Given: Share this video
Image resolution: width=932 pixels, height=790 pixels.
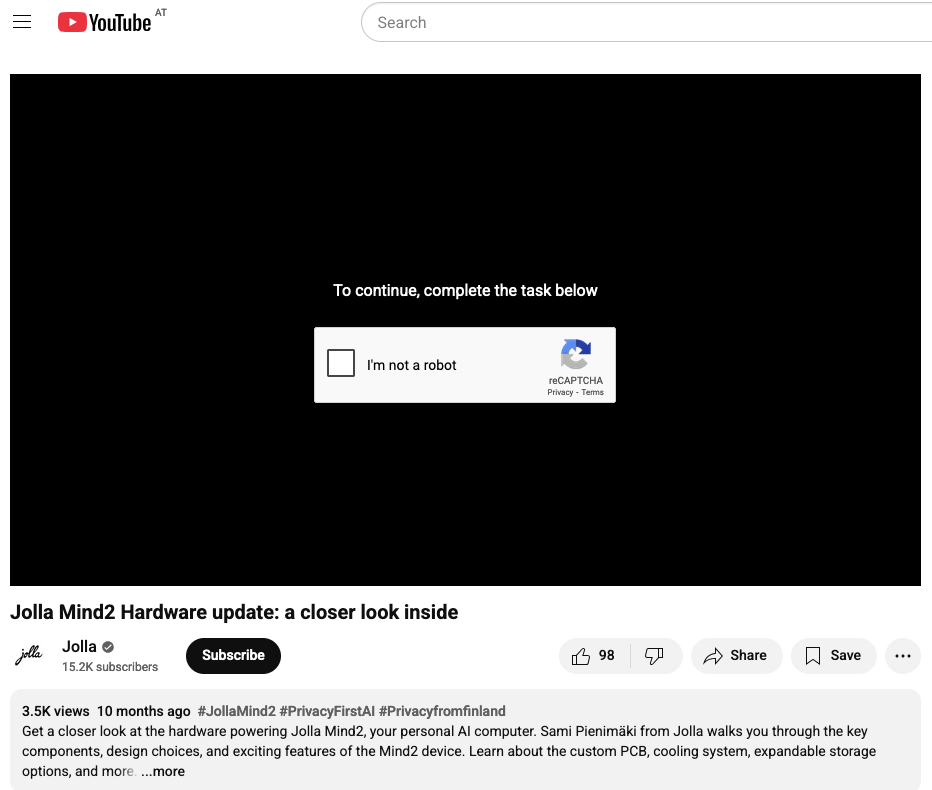Looking at the screenshot, I should click(x=735, y=656).
